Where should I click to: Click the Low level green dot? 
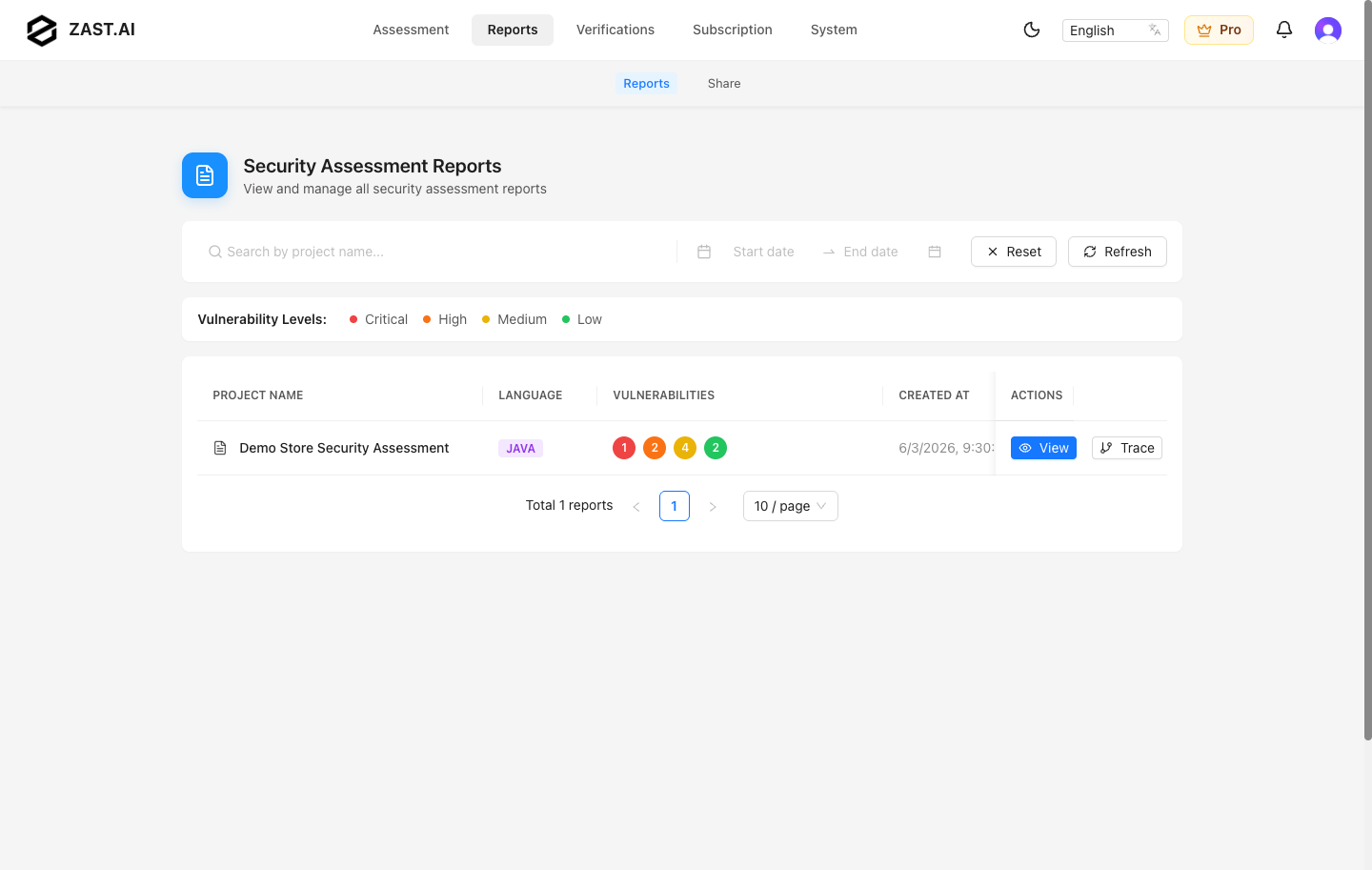point(566,319)
